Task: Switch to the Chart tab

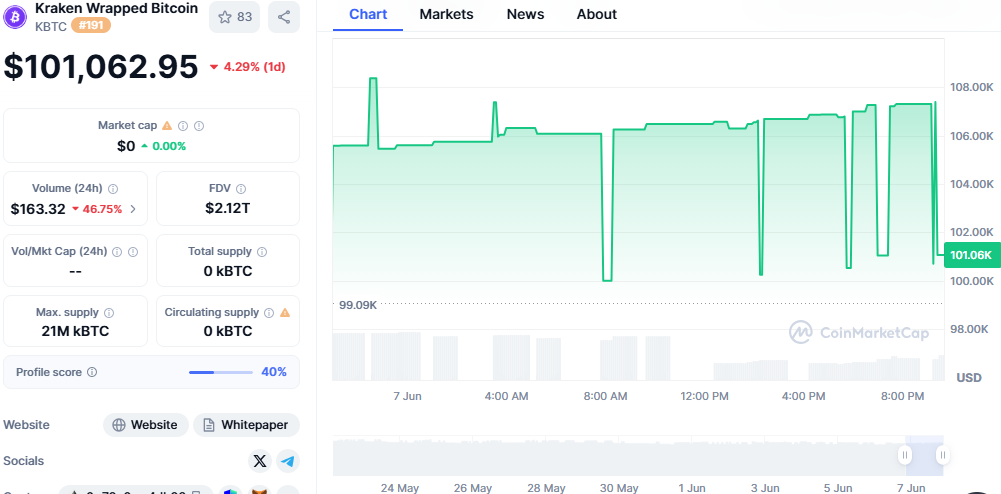Action: click(368, 14)
